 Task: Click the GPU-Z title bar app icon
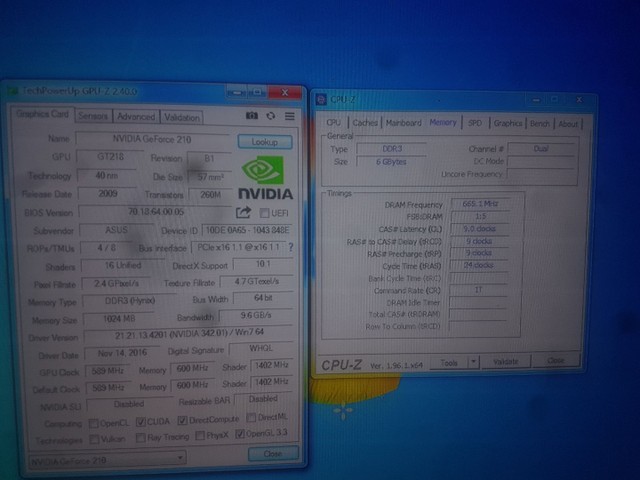[13, 91]
